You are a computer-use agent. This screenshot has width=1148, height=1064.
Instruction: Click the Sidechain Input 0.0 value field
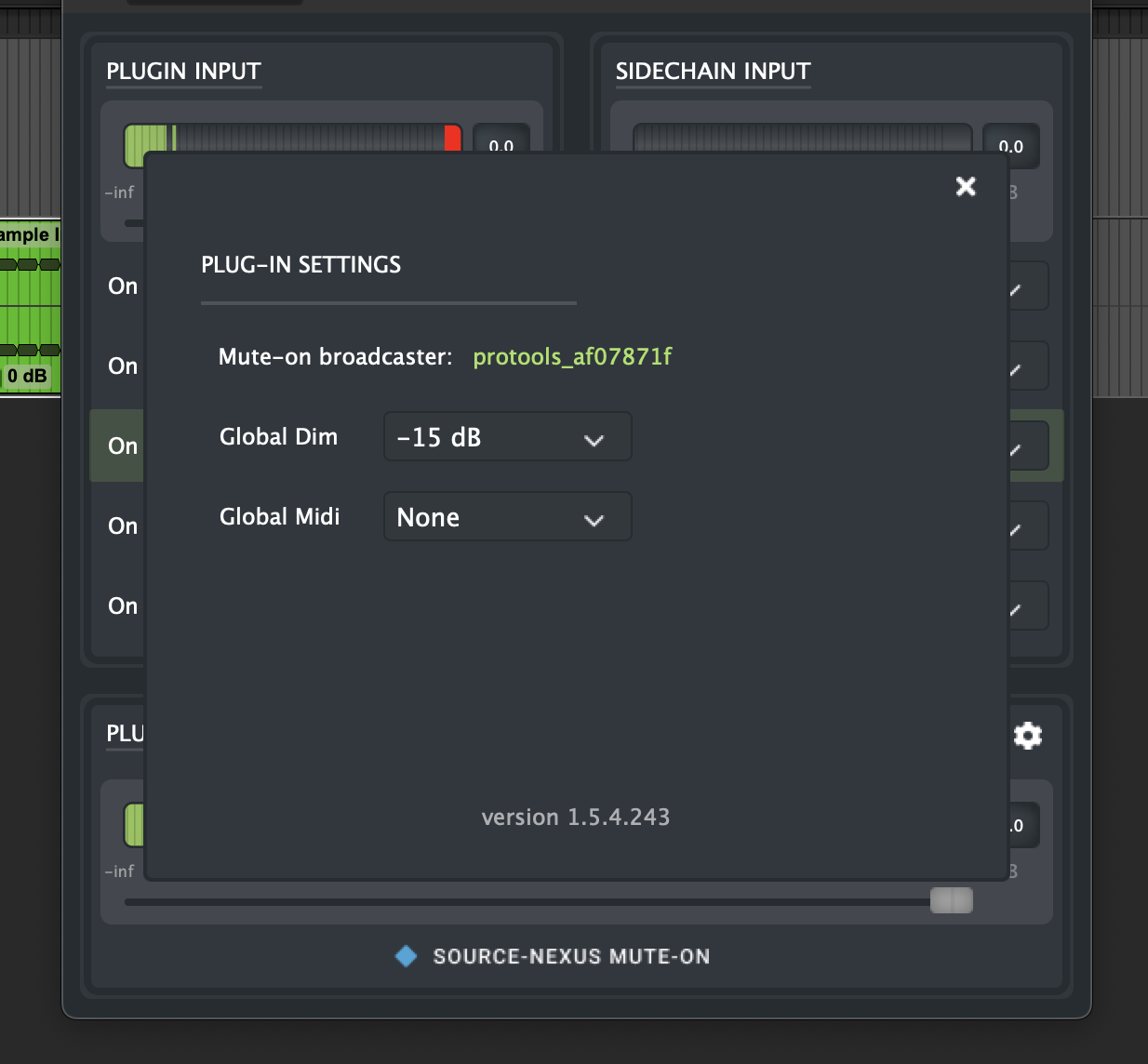[x=1011, y=146]
